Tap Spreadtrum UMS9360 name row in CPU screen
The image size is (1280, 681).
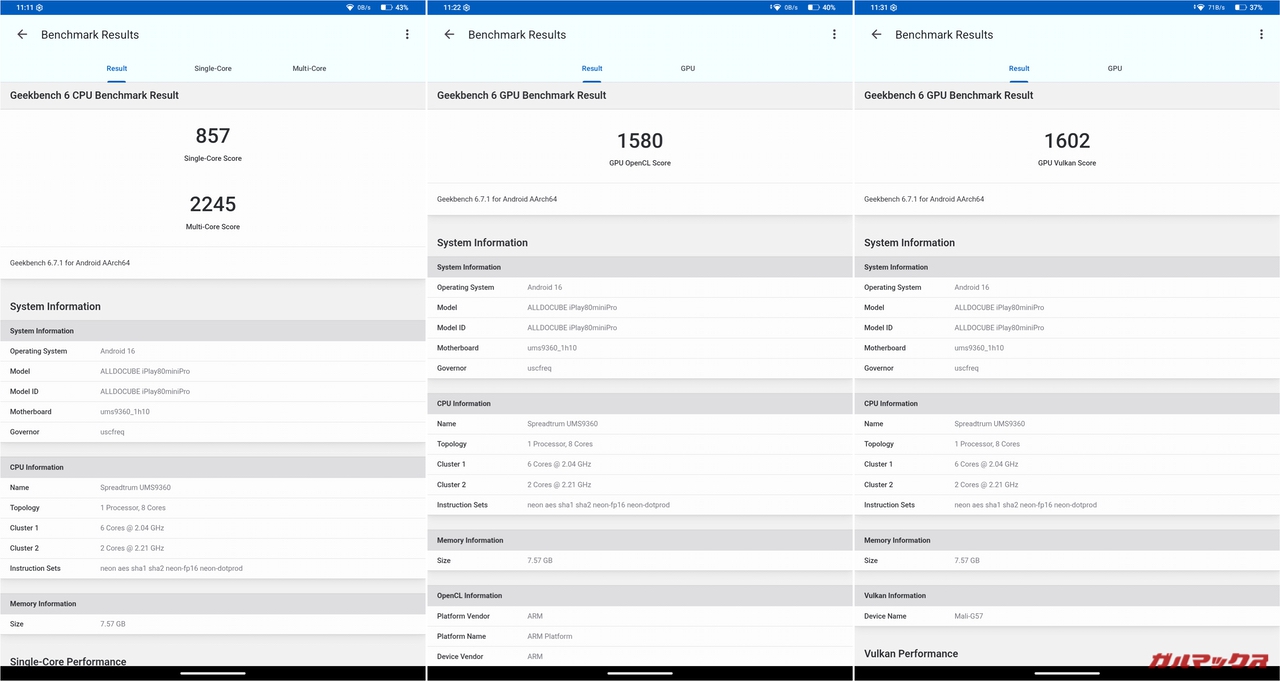(x=213, y=487)
